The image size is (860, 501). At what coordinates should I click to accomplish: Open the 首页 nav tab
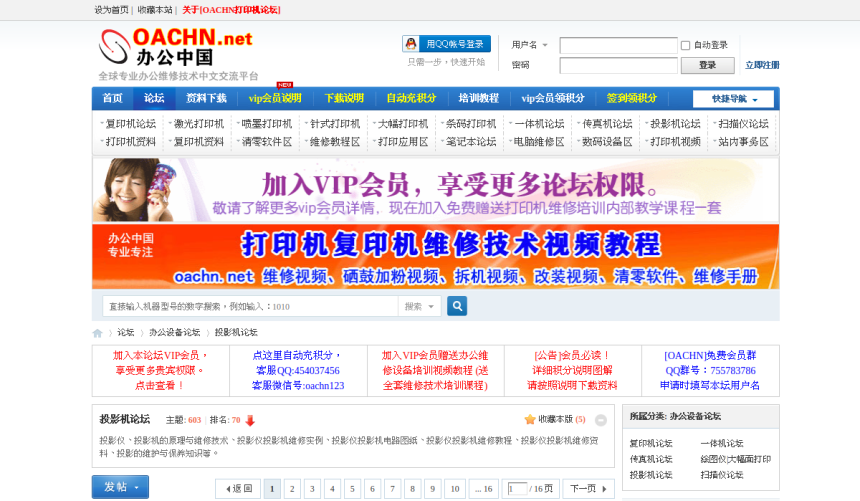113,98
